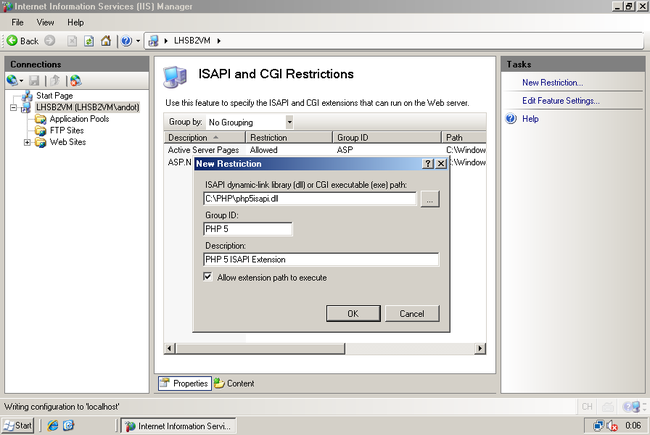Select Application Pools tree node

[x=79, y=119]
